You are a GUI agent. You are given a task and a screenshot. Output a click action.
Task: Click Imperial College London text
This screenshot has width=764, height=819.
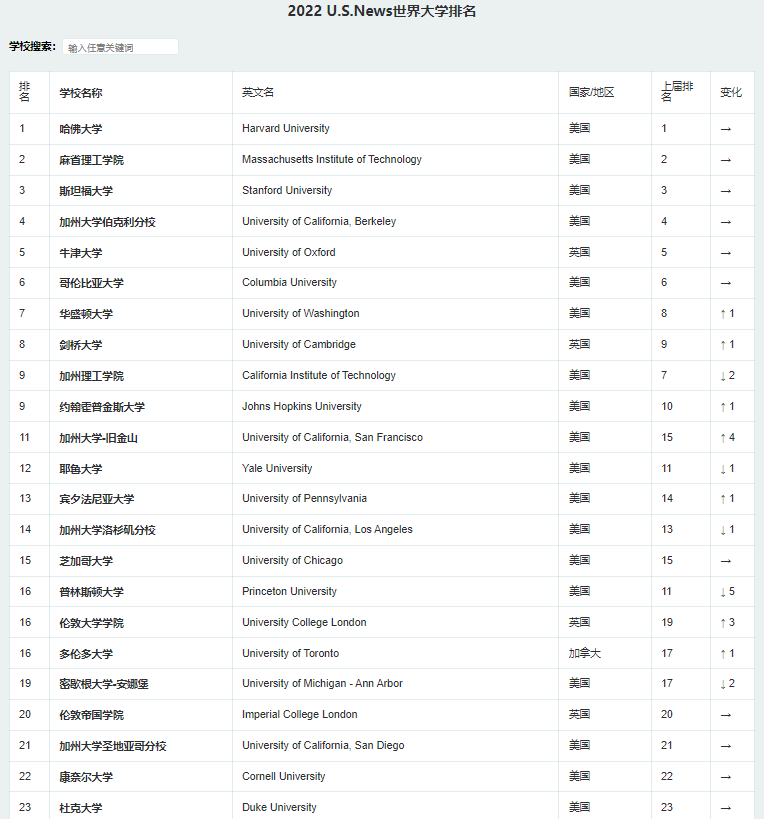300,715
